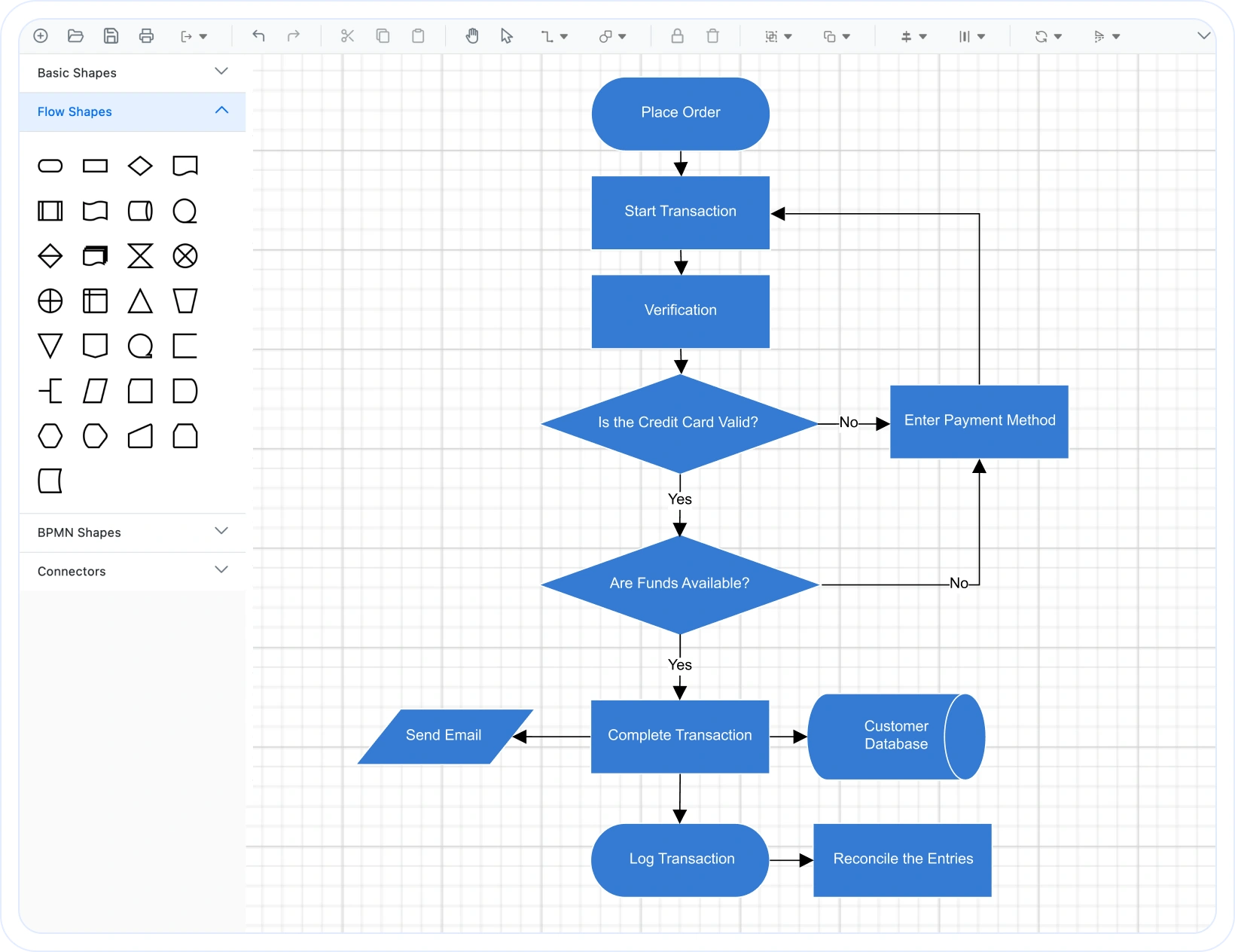Select the Annotation bracket shape

(x=50, y=391)
